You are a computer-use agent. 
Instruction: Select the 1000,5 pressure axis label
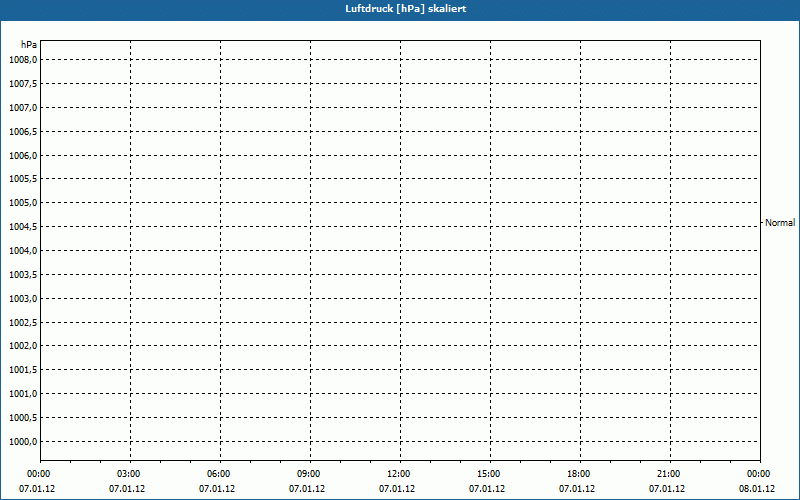click(23, 417)
